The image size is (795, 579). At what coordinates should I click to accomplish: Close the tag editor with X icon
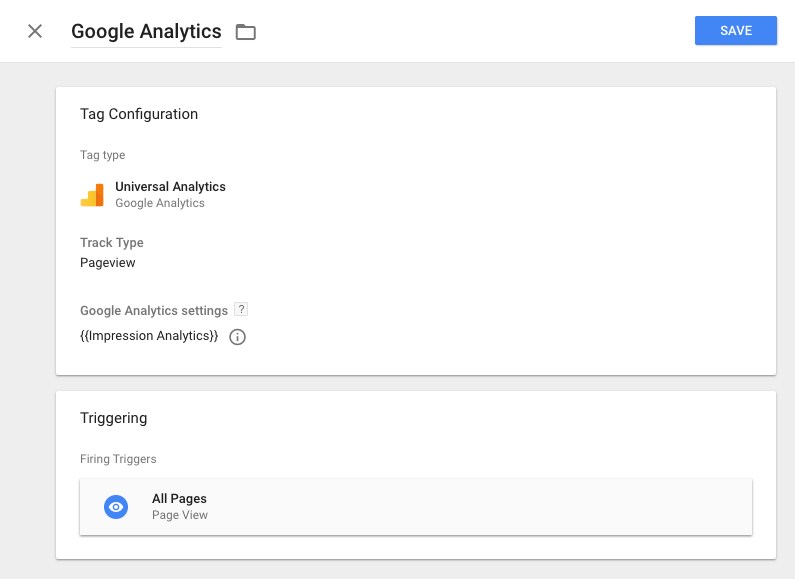[35, 31]
